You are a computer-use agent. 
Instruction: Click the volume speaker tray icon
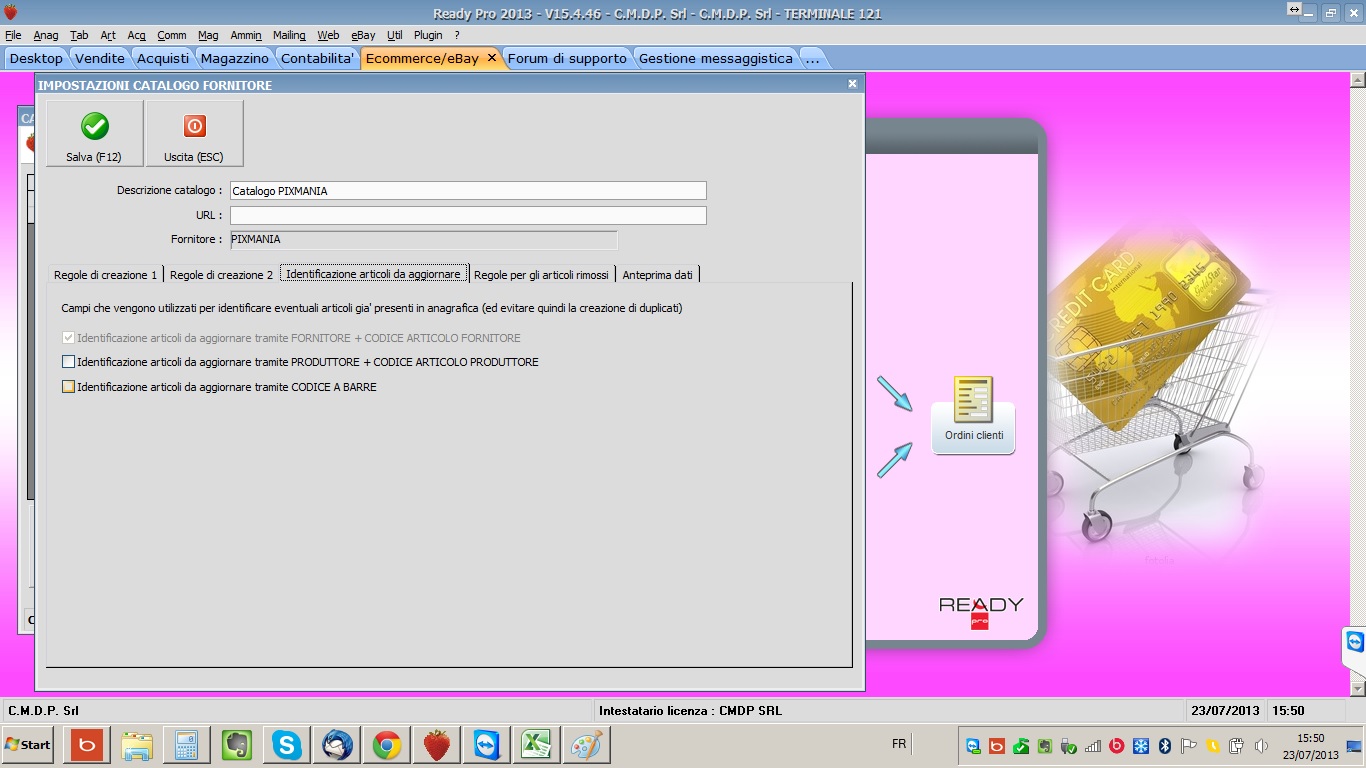tap(1261, 746)
